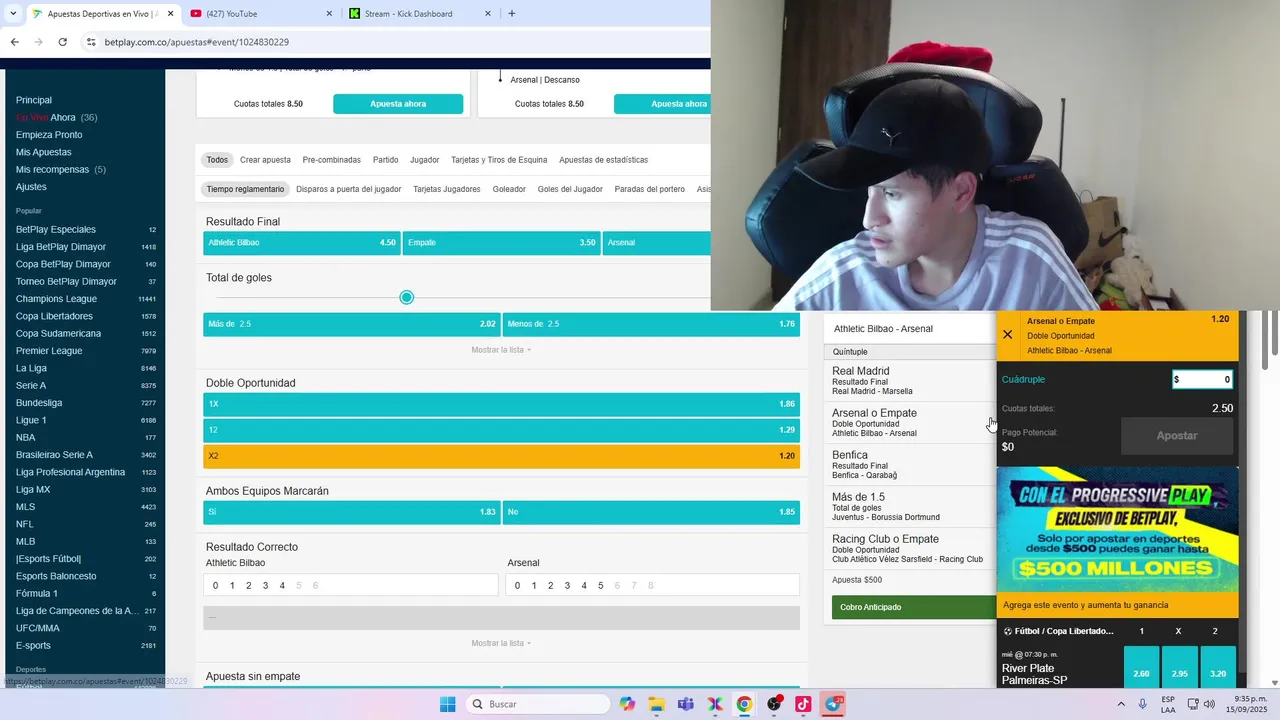Select the Crear apuesta filter
The height and width of the screenshot is (720, 1280).
tap(265, 160)
